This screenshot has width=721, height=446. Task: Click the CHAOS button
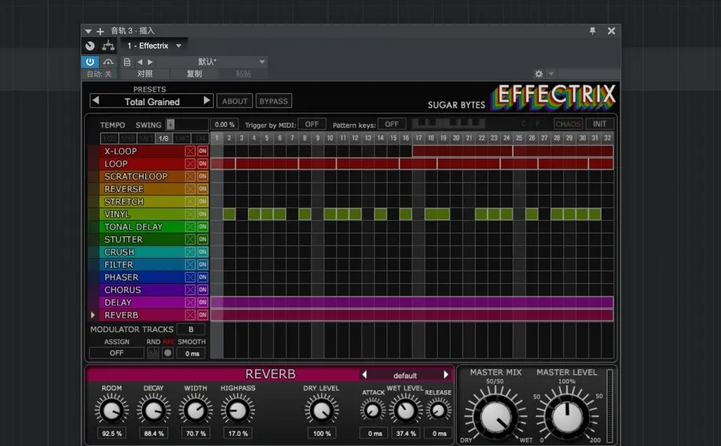(x=568, y=124)
